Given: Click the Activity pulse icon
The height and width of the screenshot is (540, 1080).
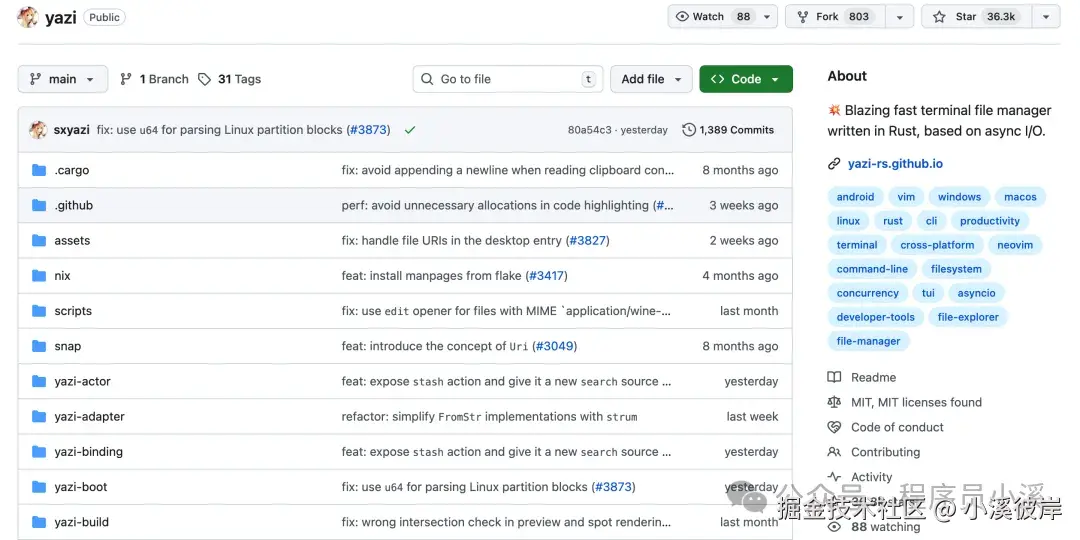Looking at the screenshot, I should coord(834,477).
